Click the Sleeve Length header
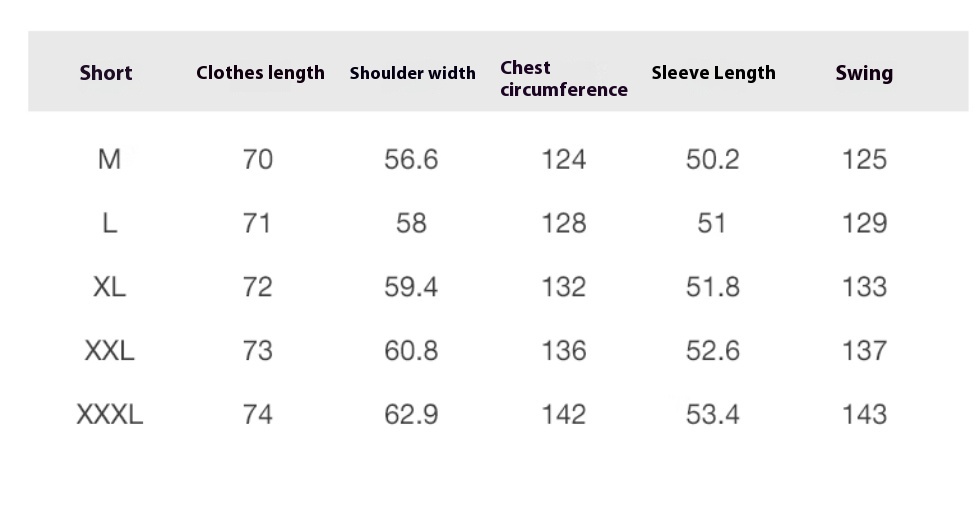 coord(713,73)
